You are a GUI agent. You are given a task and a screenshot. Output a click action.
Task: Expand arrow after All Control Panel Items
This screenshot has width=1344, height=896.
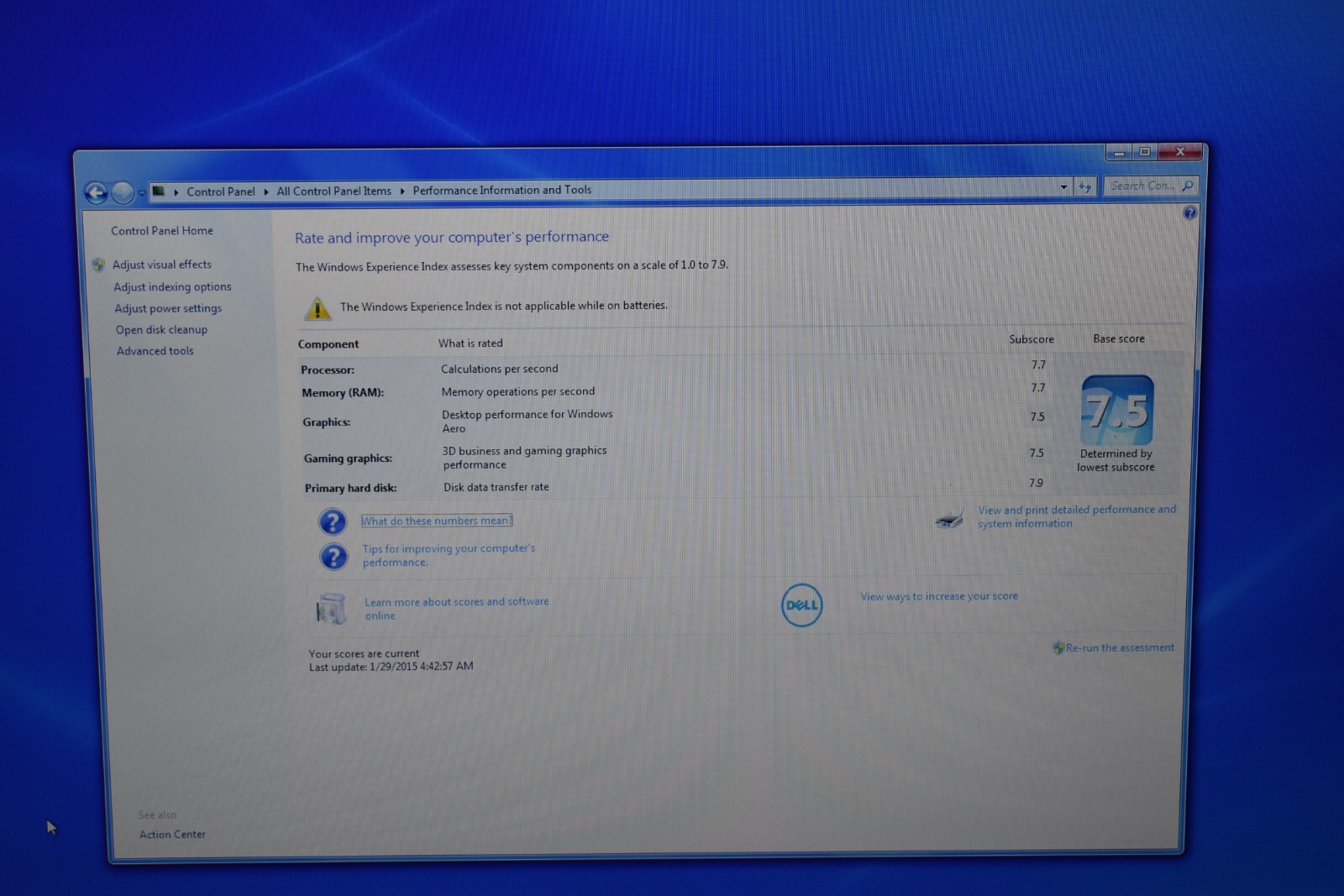(402, 191)
